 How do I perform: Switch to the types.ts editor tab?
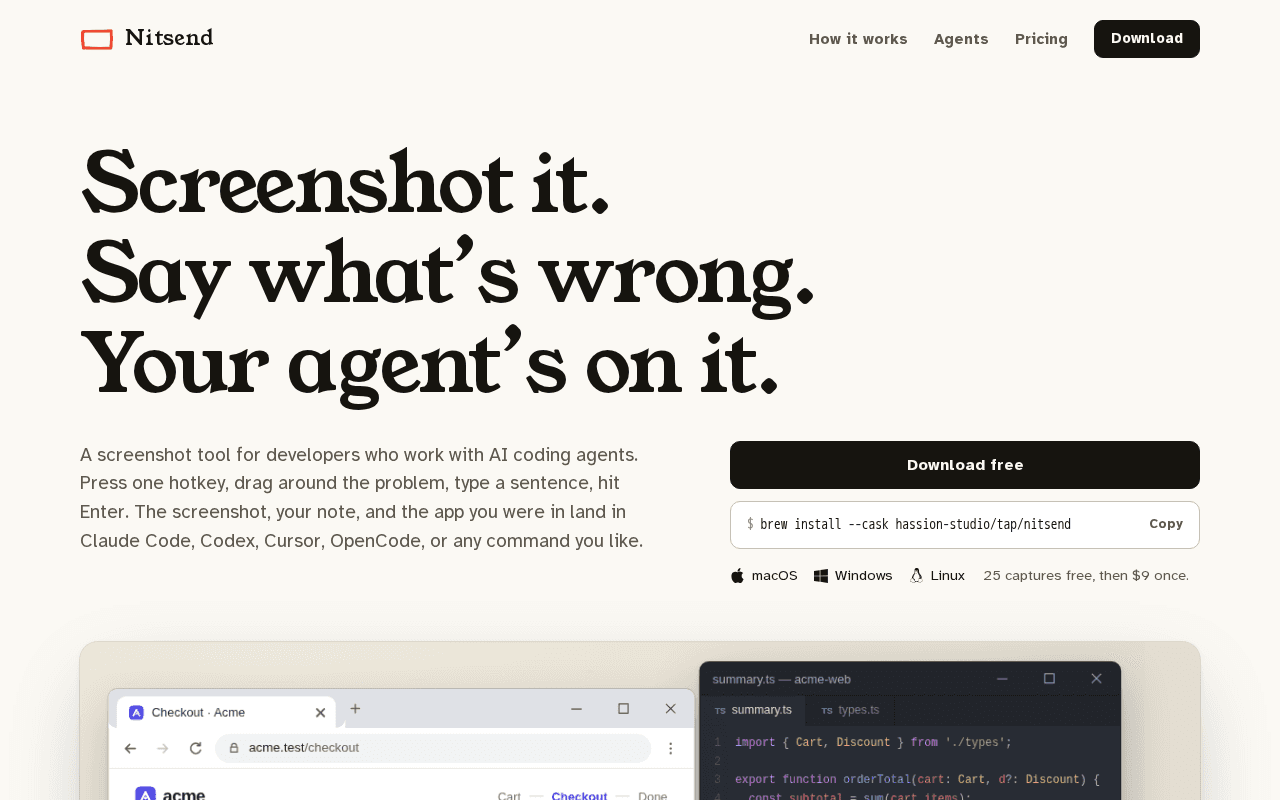[850, 710]
